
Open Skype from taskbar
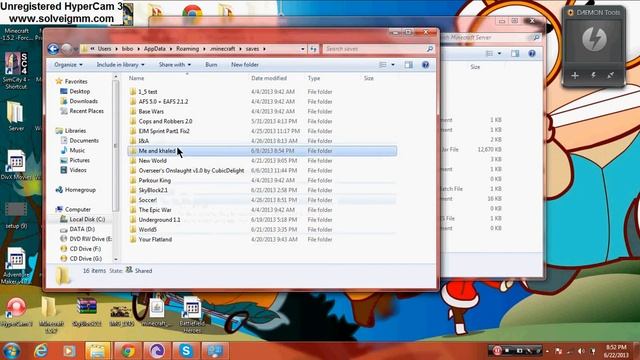[186, 351]
